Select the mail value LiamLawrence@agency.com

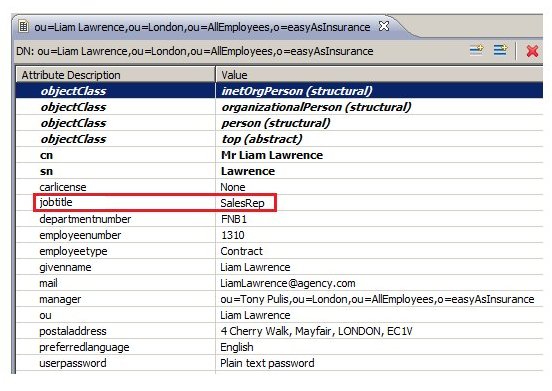click(288, 283)
